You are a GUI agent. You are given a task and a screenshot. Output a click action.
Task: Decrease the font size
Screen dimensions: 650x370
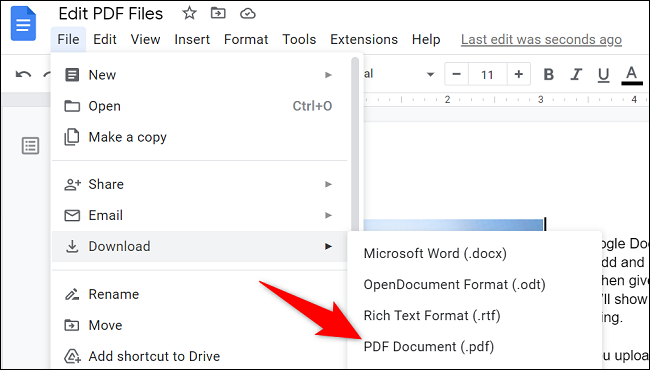point(457,74)
